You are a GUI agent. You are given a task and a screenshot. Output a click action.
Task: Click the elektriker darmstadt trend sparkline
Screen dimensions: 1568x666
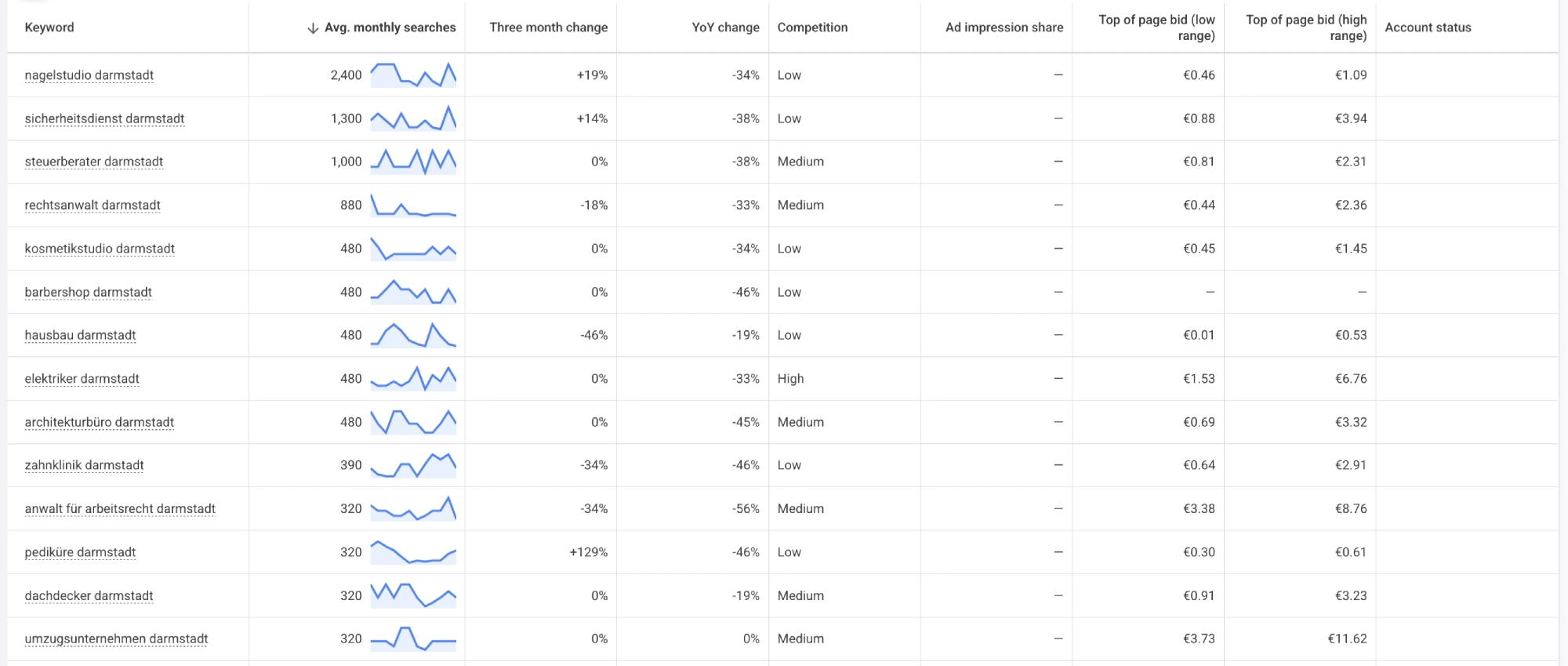click(413, 379)
